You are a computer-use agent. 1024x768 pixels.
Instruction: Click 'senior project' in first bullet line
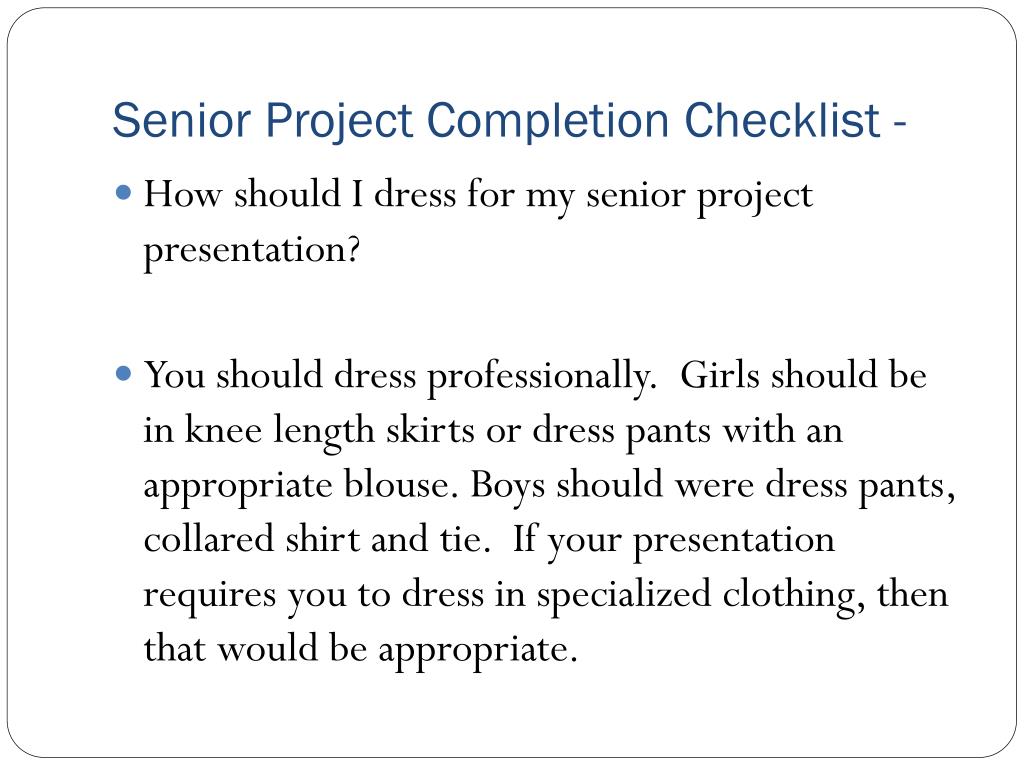click(x=699, y=197)
